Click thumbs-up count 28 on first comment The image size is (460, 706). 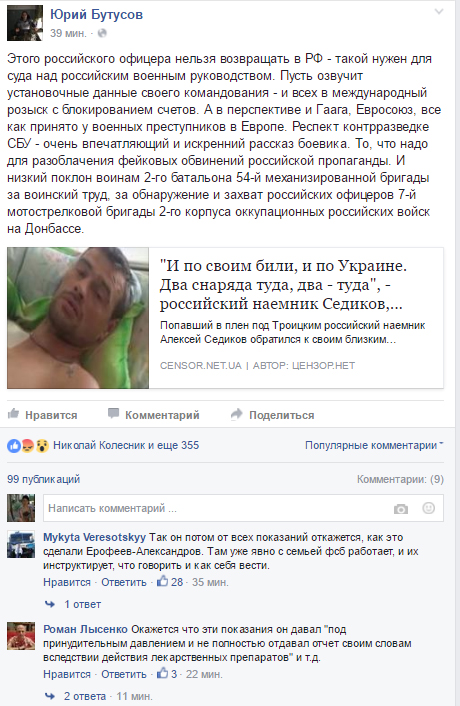[170, 582]
